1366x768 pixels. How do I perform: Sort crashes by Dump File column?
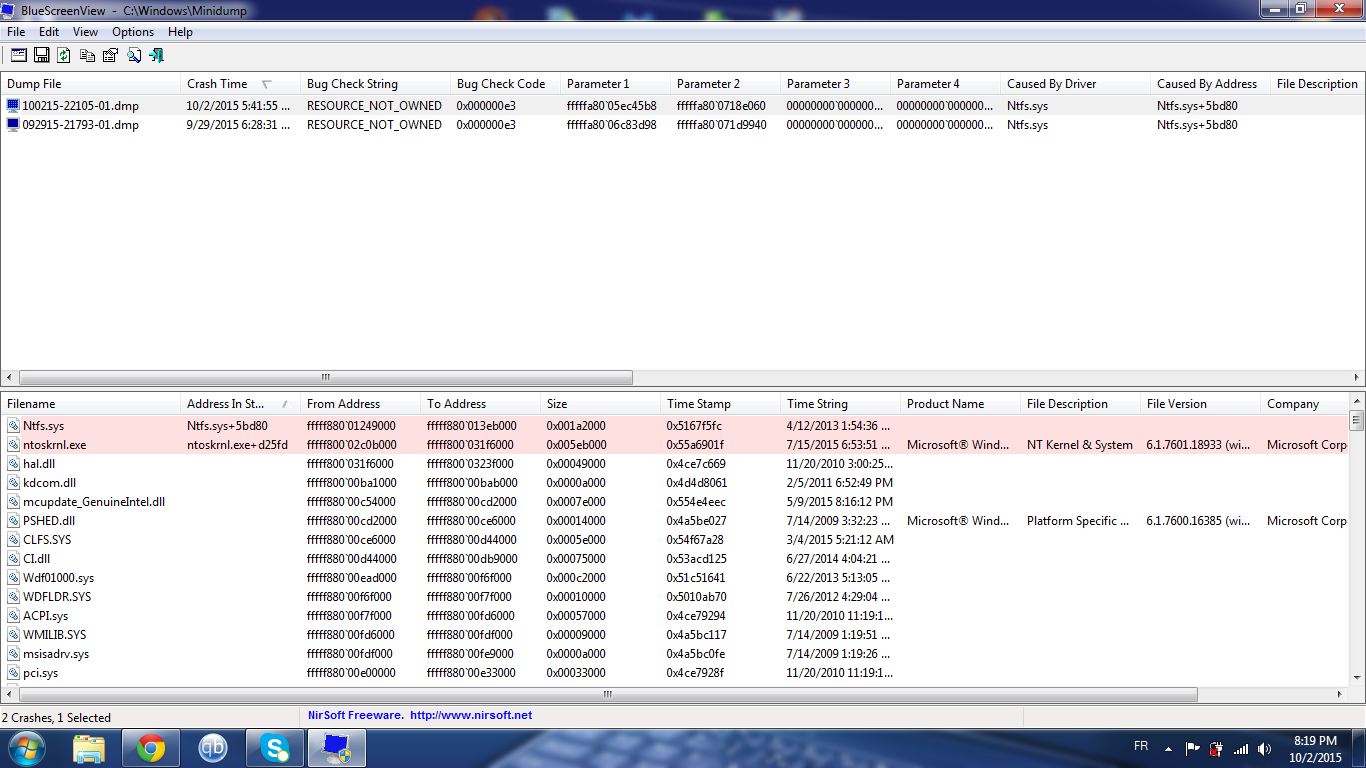tap(90, 84)
